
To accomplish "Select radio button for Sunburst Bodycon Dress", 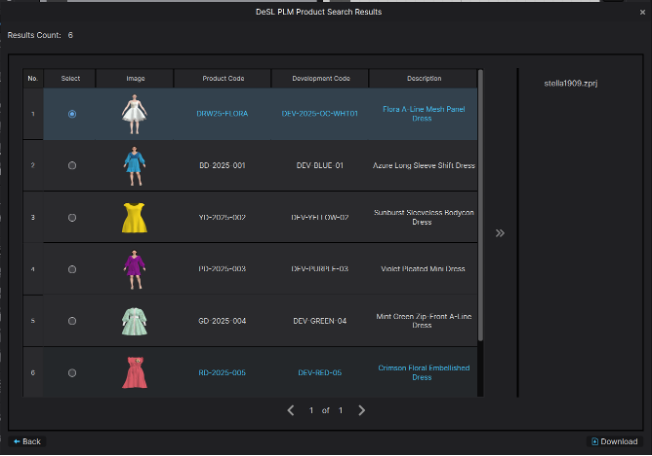I will pyautogui.click(x=71, y=217).
